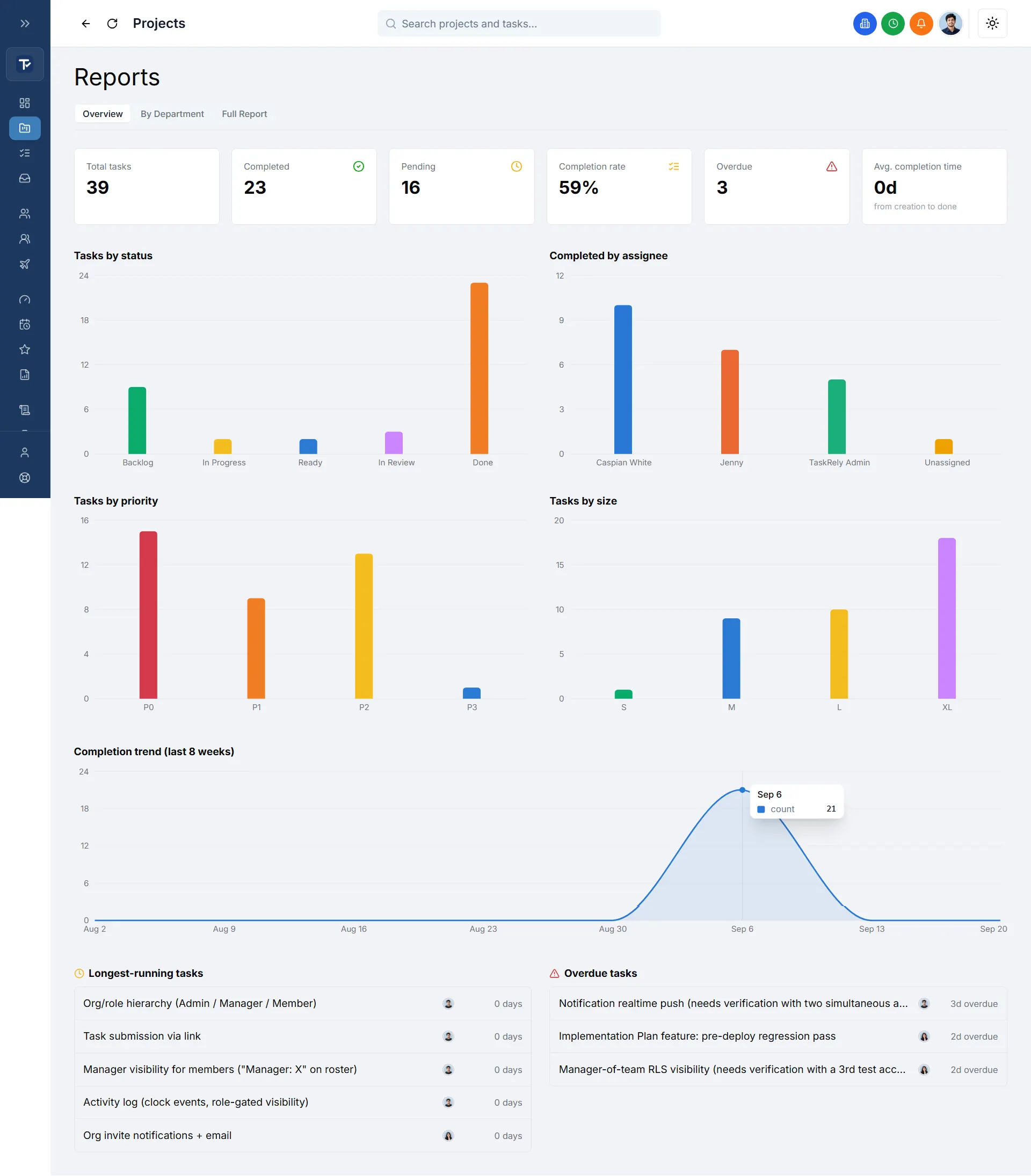Switch to the Full Report tab
The height and width of the screenshot is (1176, 1031).
click(x=244, y=114)
